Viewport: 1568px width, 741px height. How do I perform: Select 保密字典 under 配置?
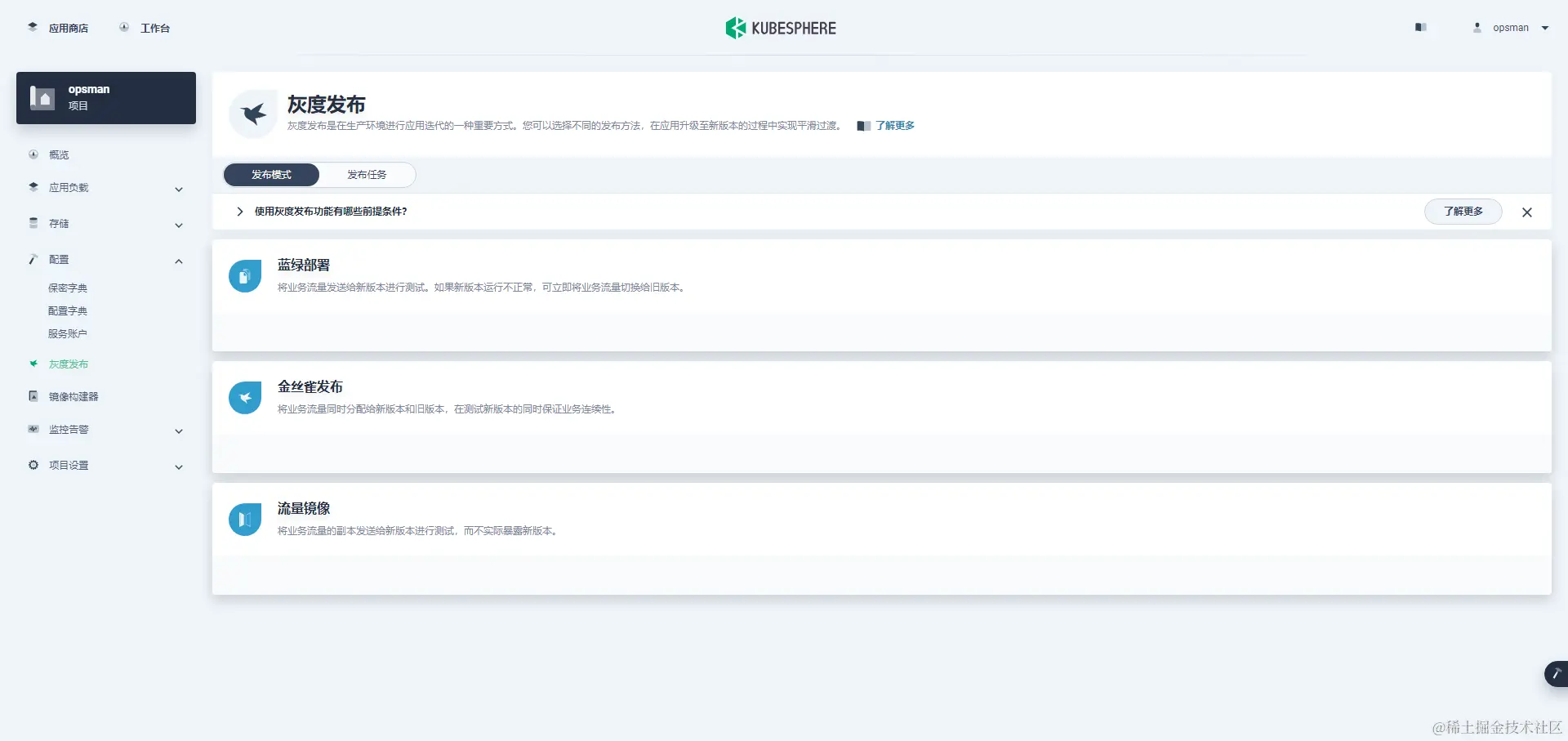click(68, 288)
